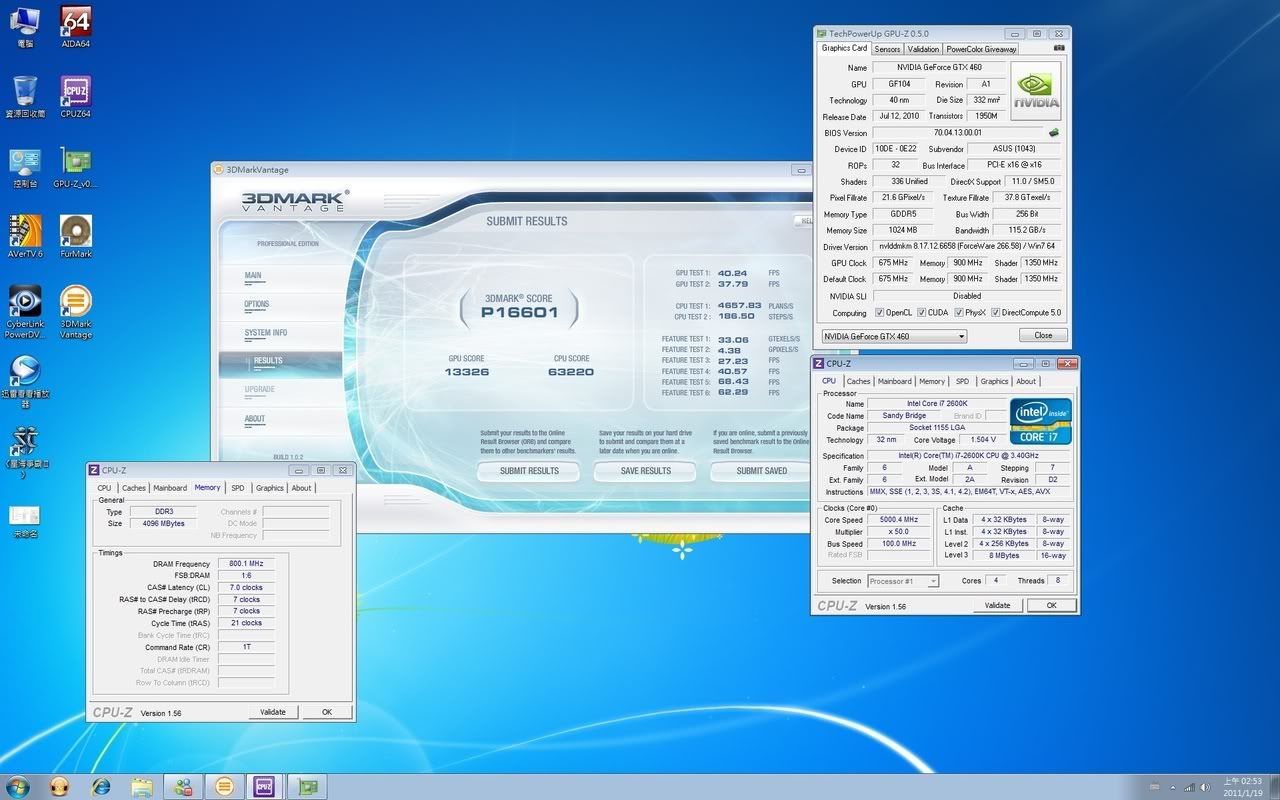The image size is (1280, 800).
Task: Toggle the PhysX checkbox in GPU-Z
Action: [959, 313]
